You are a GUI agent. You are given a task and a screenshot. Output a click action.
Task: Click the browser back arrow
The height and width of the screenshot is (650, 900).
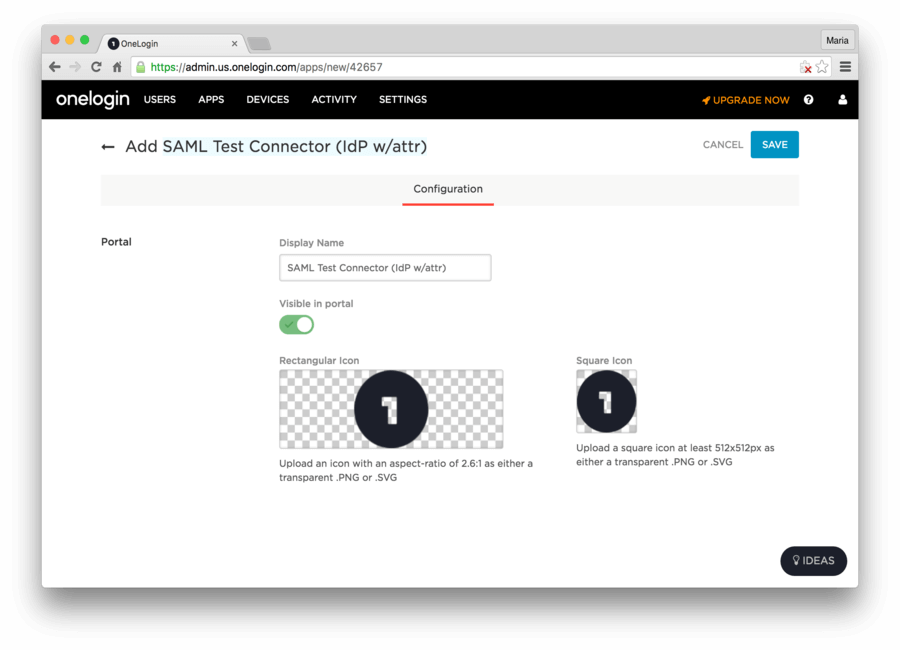(55, 67)
